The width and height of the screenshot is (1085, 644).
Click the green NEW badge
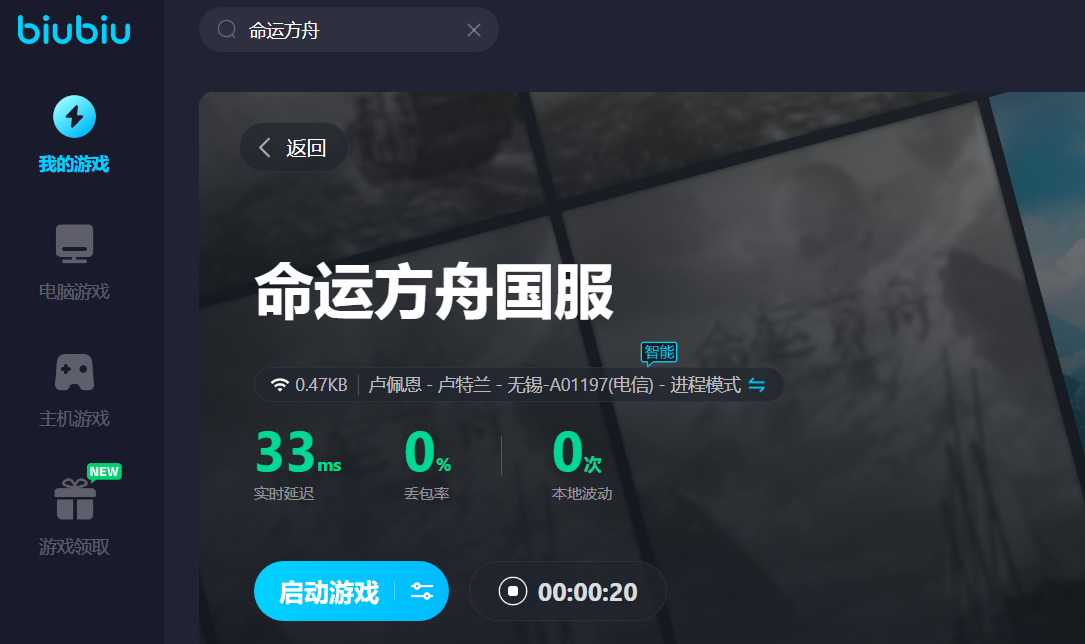tap(104, 472)
